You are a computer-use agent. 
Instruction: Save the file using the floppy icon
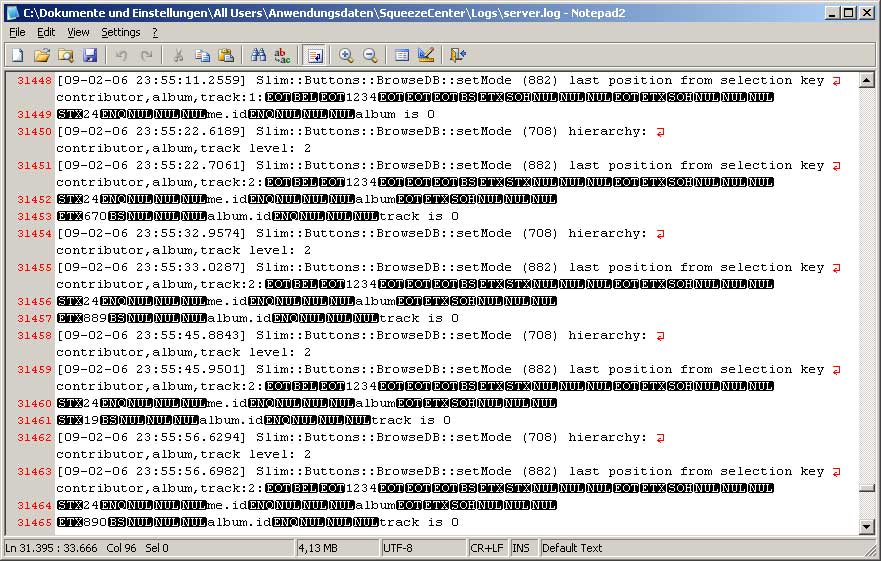pos(90,56)
